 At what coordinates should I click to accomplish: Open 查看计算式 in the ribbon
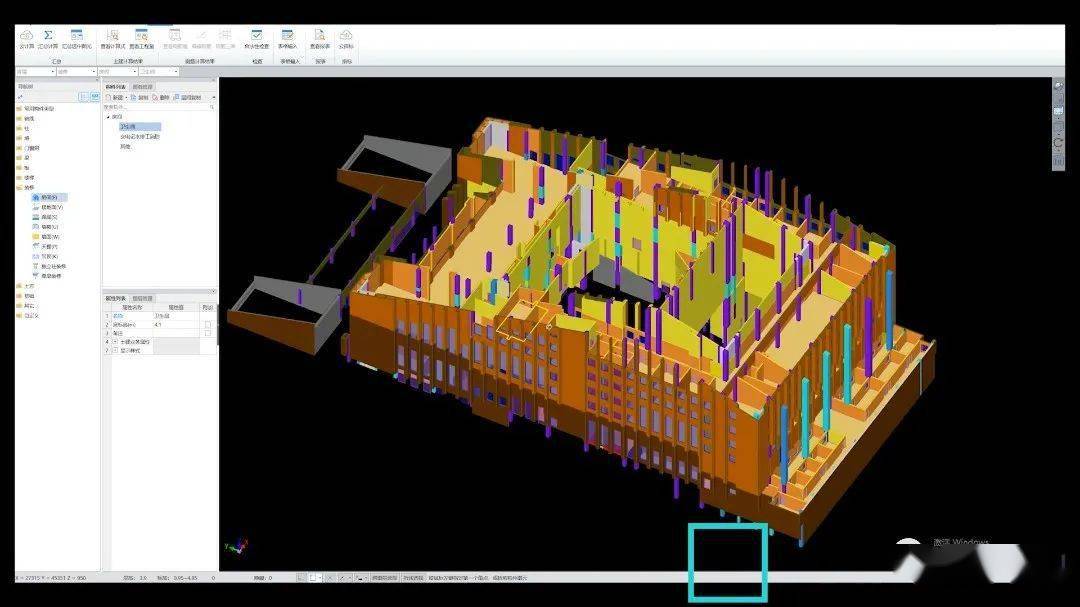pos(112,37)
